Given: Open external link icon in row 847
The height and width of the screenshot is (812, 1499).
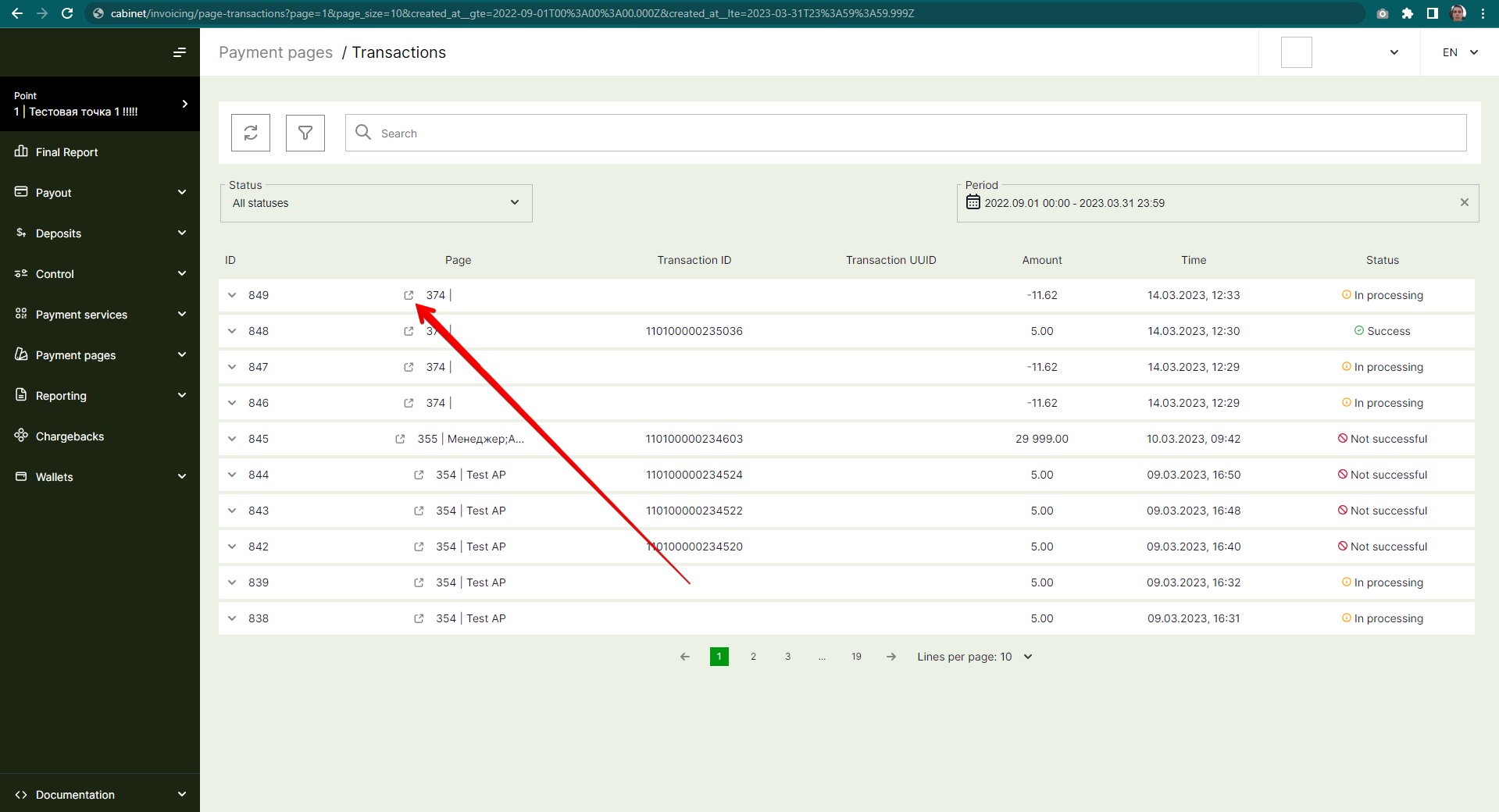Looking at the screenshot, I should click(x=409, y=367).
